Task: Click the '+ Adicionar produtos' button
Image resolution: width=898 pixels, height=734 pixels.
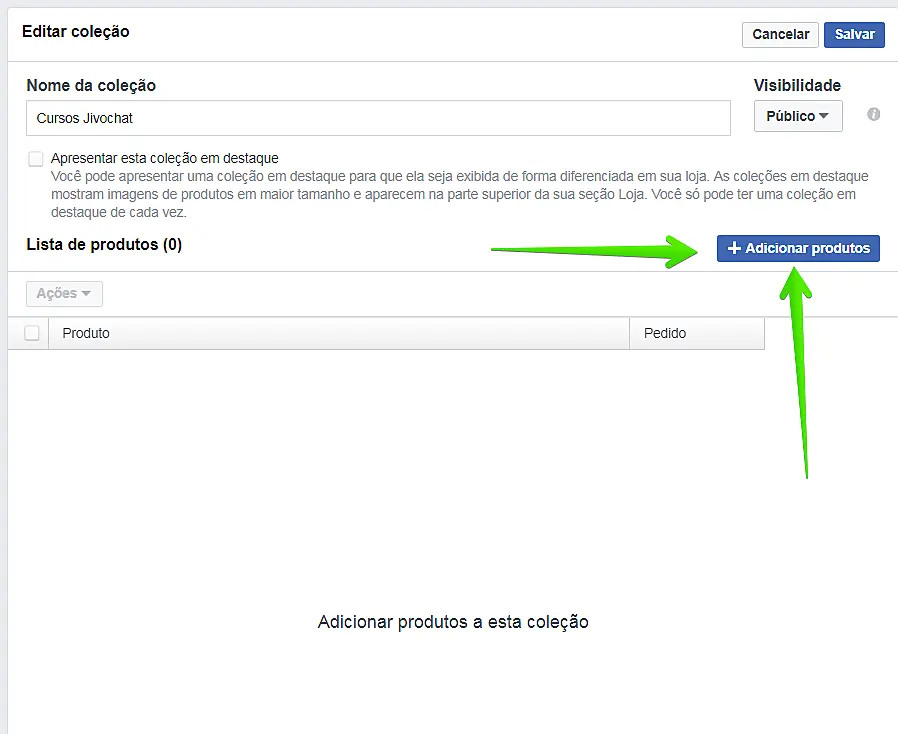Action: coord(797,248)
